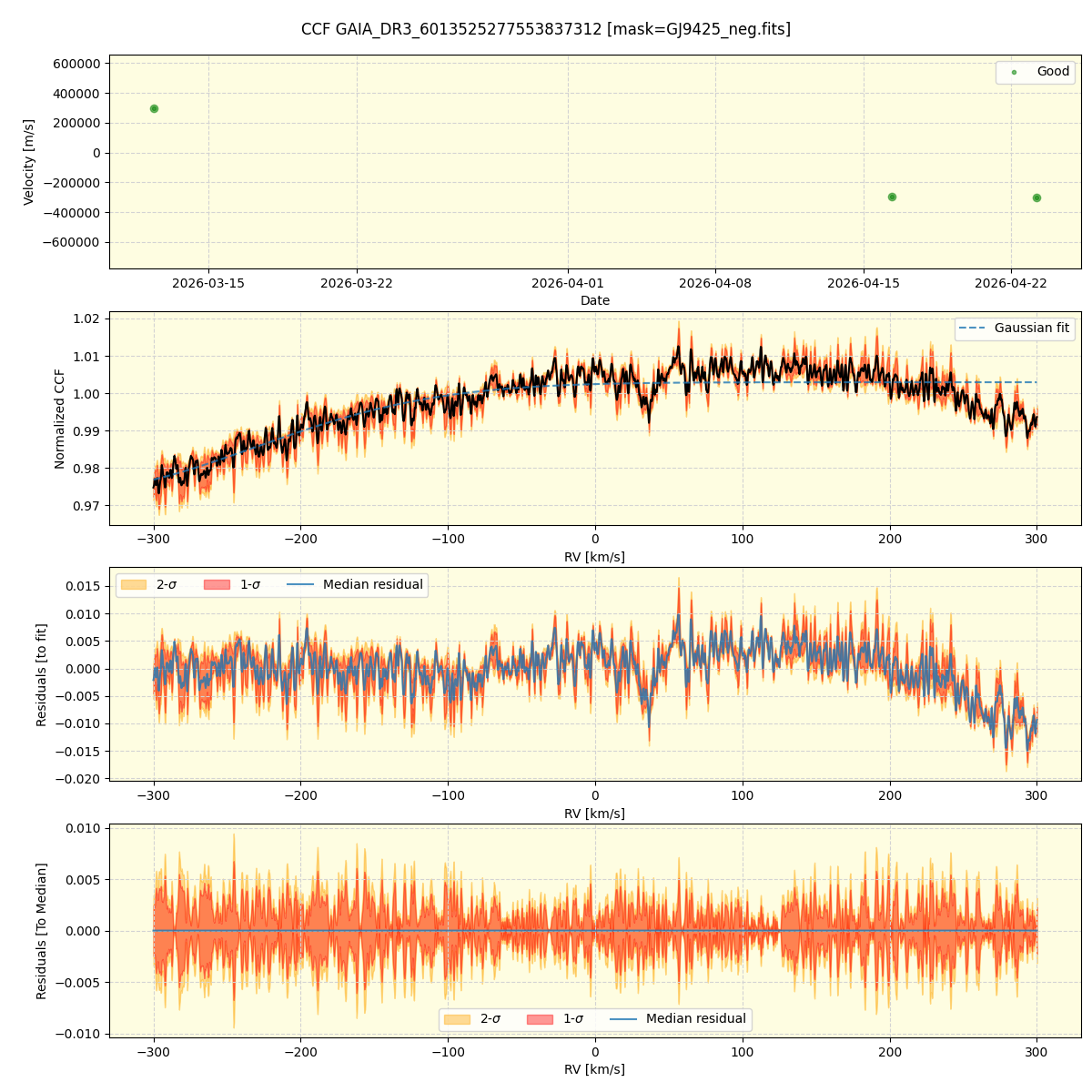Click 2-σ swatch in third panel legend

tap(133, 584)
